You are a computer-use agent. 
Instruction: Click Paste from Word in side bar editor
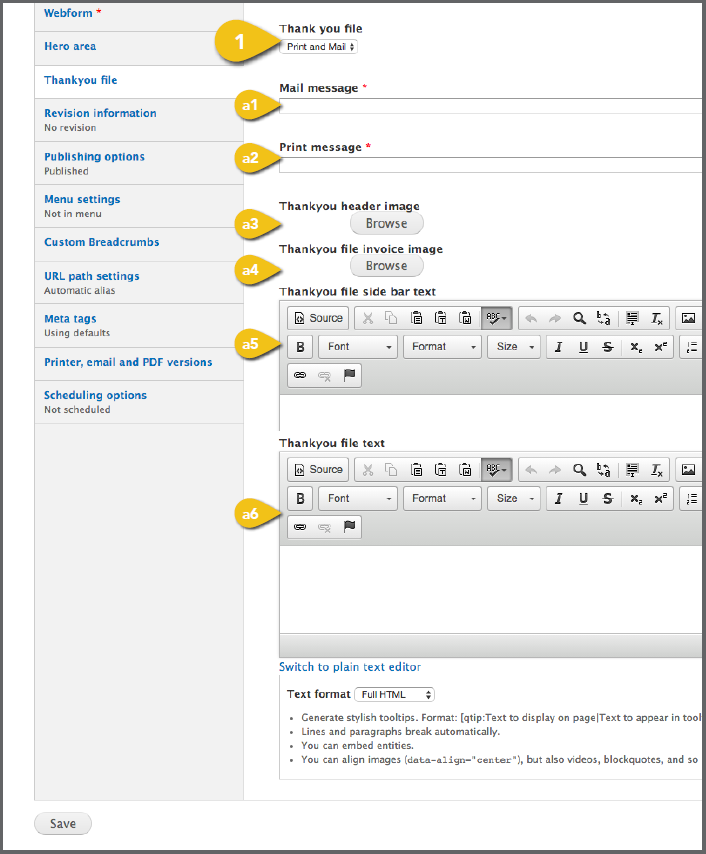click(x=465, y=318)
